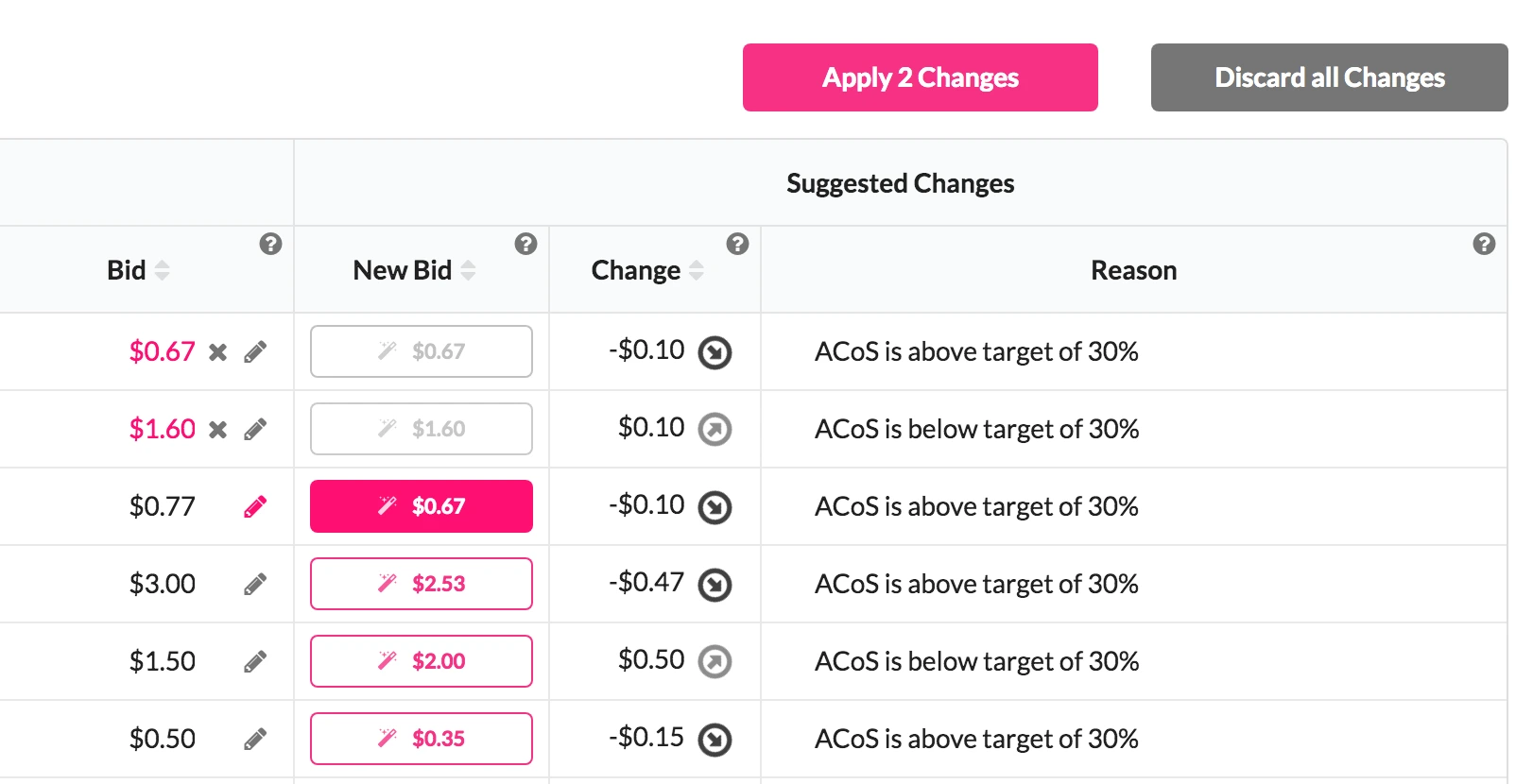Click Discard all Changes button

pos(1329,77)
